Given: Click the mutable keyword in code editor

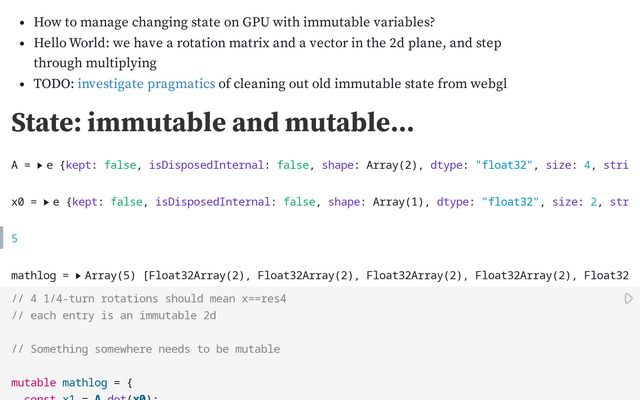Looking at the screenshot, I should tap(33, 383).
